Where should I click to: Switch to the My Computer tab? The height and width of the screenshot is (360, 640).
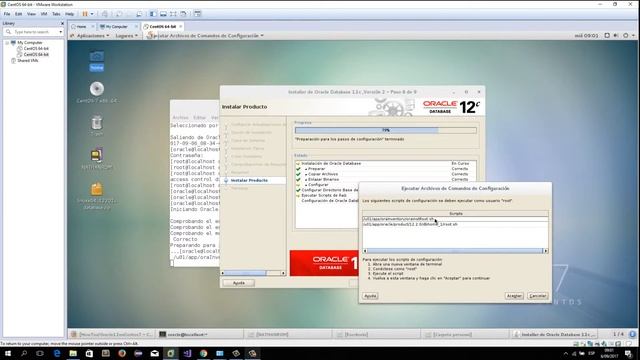116,27
